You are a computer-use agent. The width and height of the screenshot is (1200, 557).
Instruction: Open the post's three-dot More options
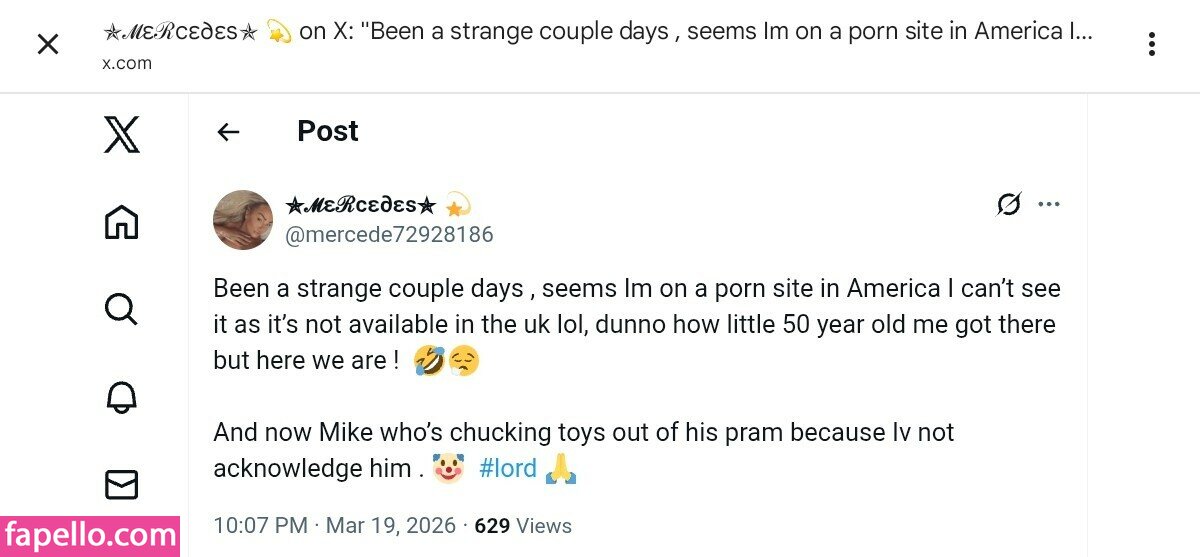(1048, 204)
